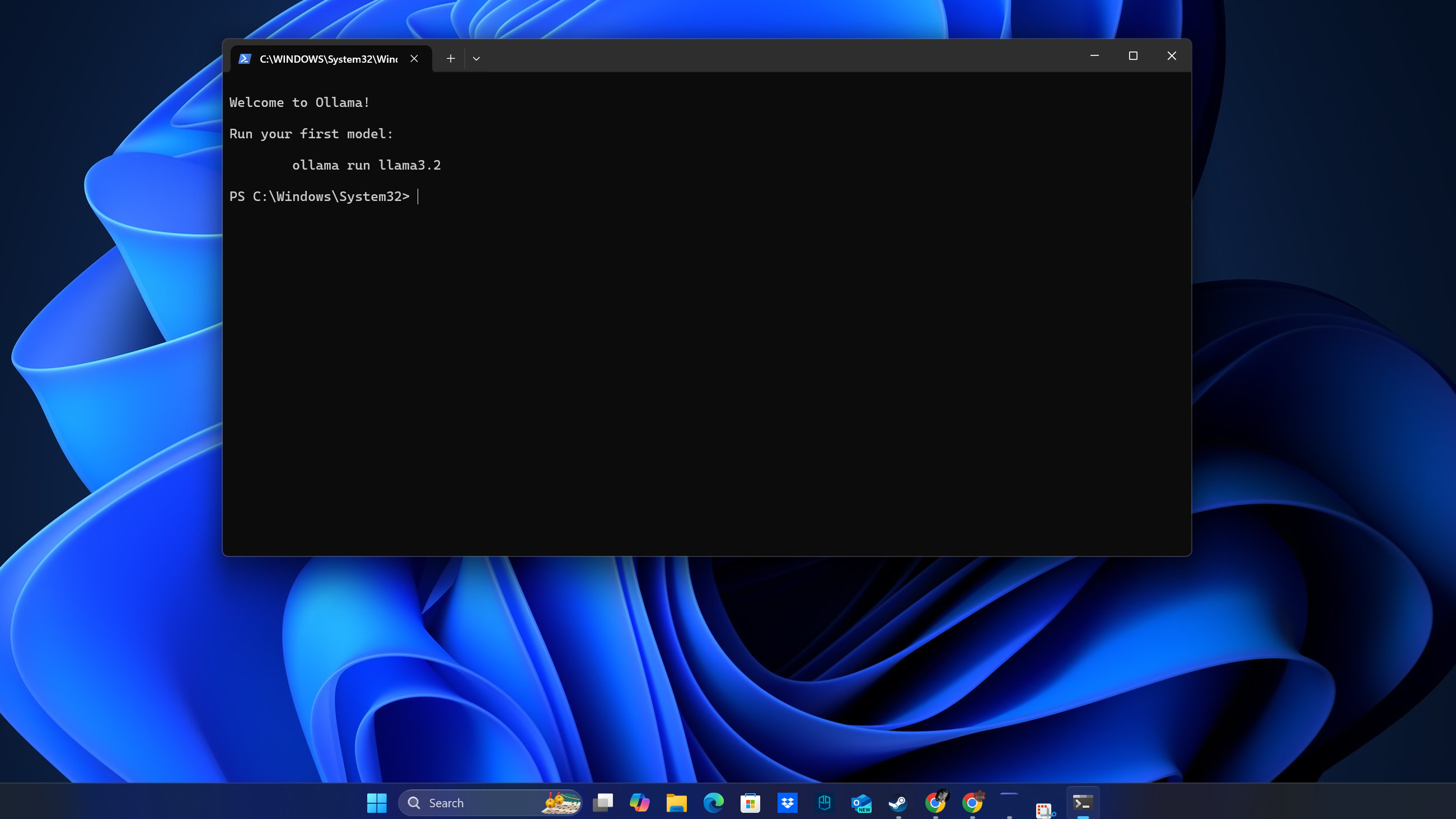The image size is (1456, 819).
Task: Switch to Steam on the taskbar
Action: [x=898, y=803]
